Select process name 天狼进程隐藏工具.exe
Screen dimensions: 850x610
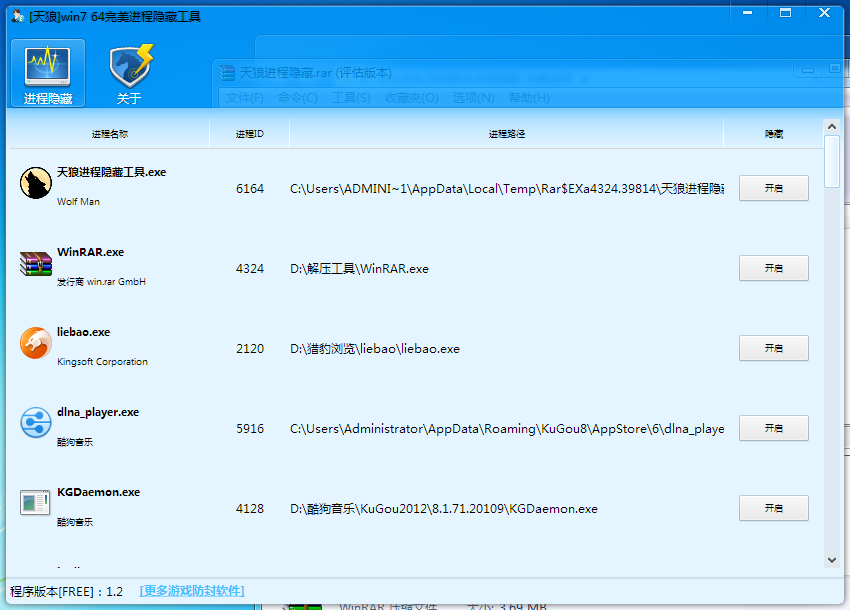point(112,172)
